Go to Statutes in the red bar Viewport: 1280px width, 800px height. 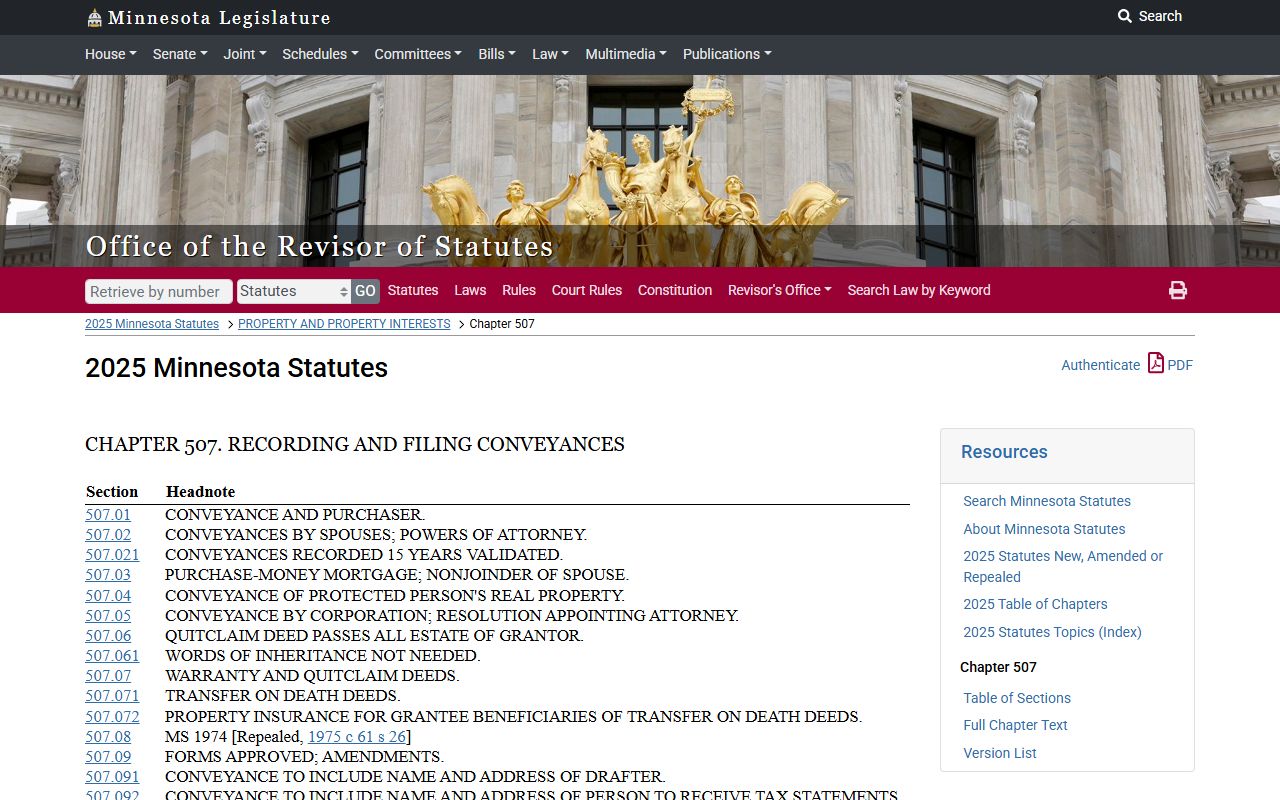click(413, 290)
